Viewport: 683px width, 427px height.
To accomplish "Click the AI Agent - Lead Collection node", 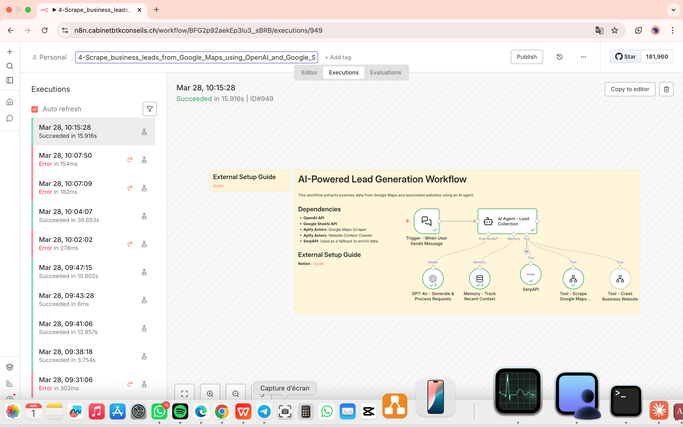I will [x=507, y=221].
